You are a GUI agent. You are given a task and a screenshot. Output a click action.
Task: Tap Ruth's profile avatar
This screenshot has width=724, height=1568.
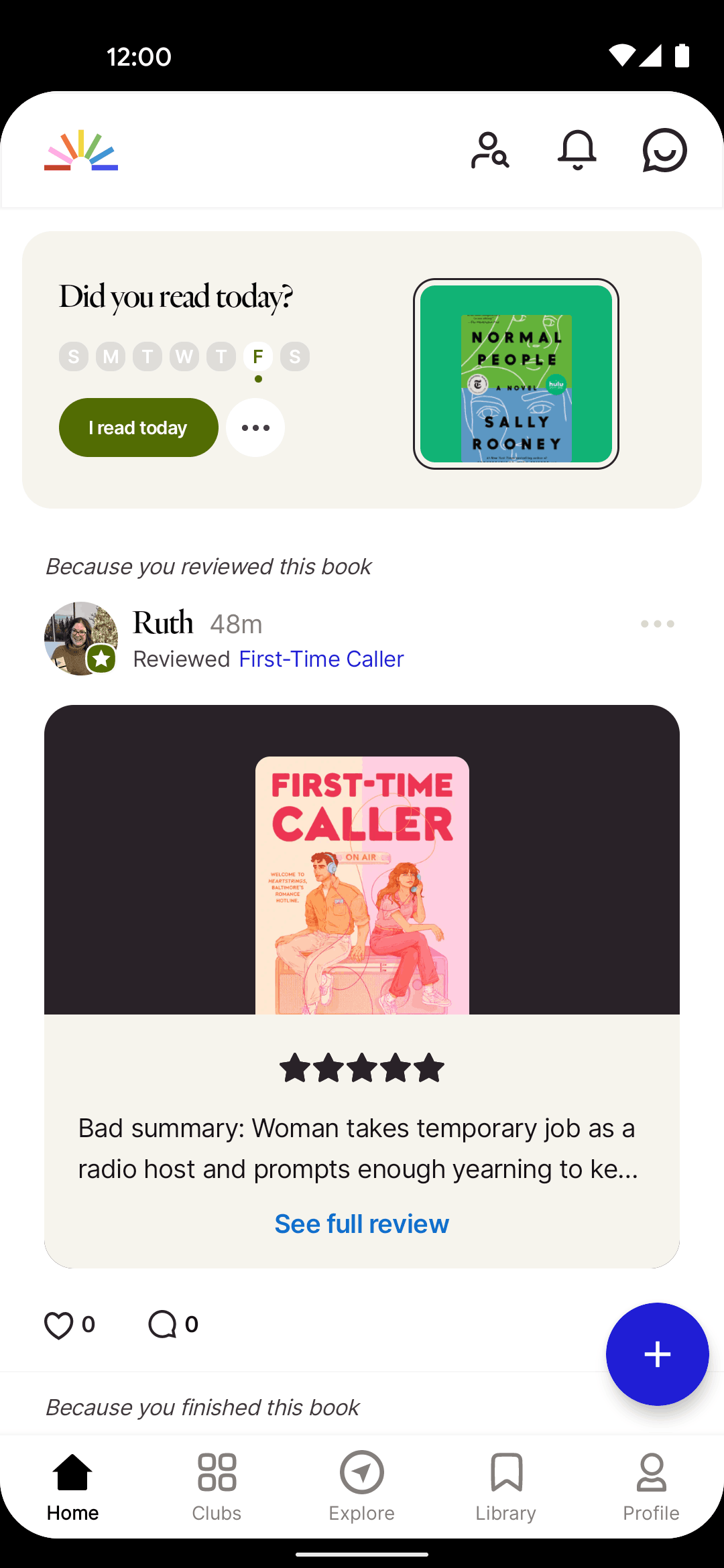tap(81, 639)
